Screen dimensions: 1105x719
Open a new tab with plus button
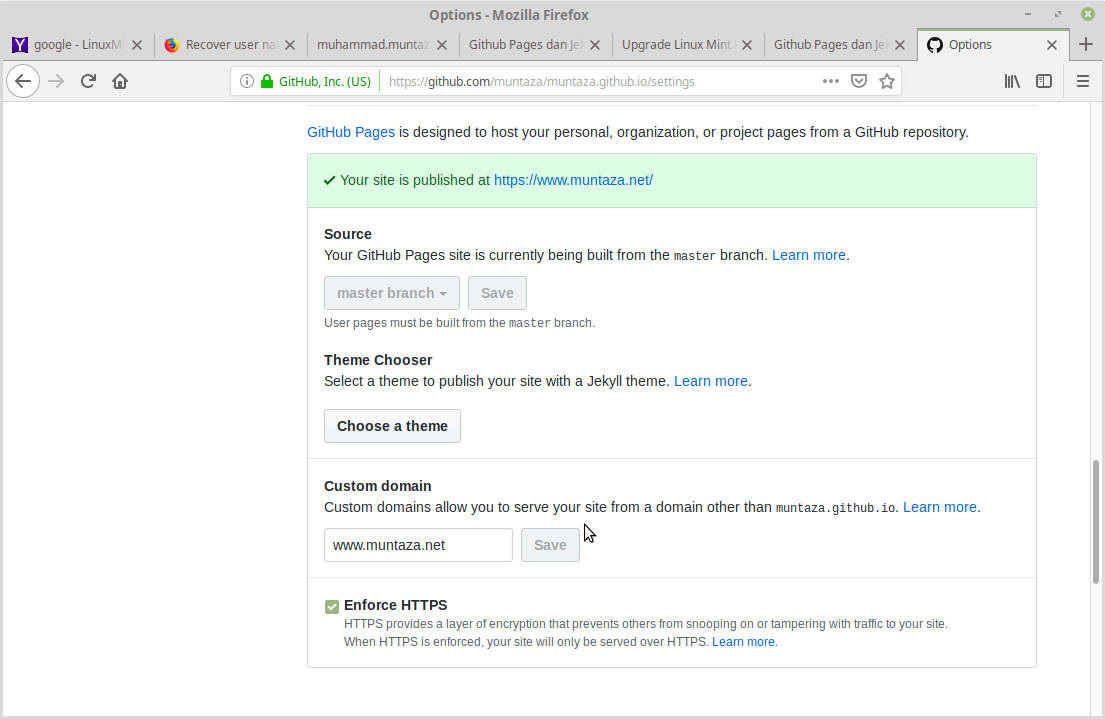coord(1086,45)
